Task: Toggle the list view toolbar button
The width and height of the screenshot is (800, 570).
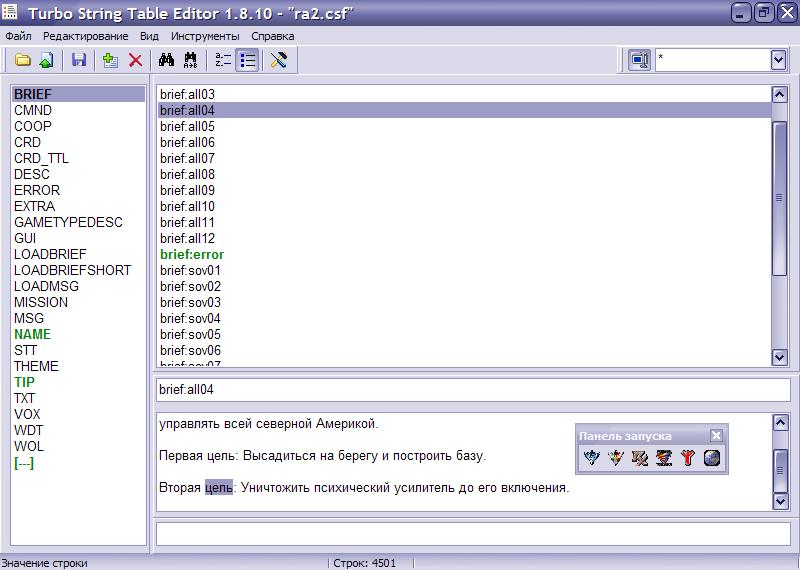Action: pyautogui.click(x=247, y=60)
